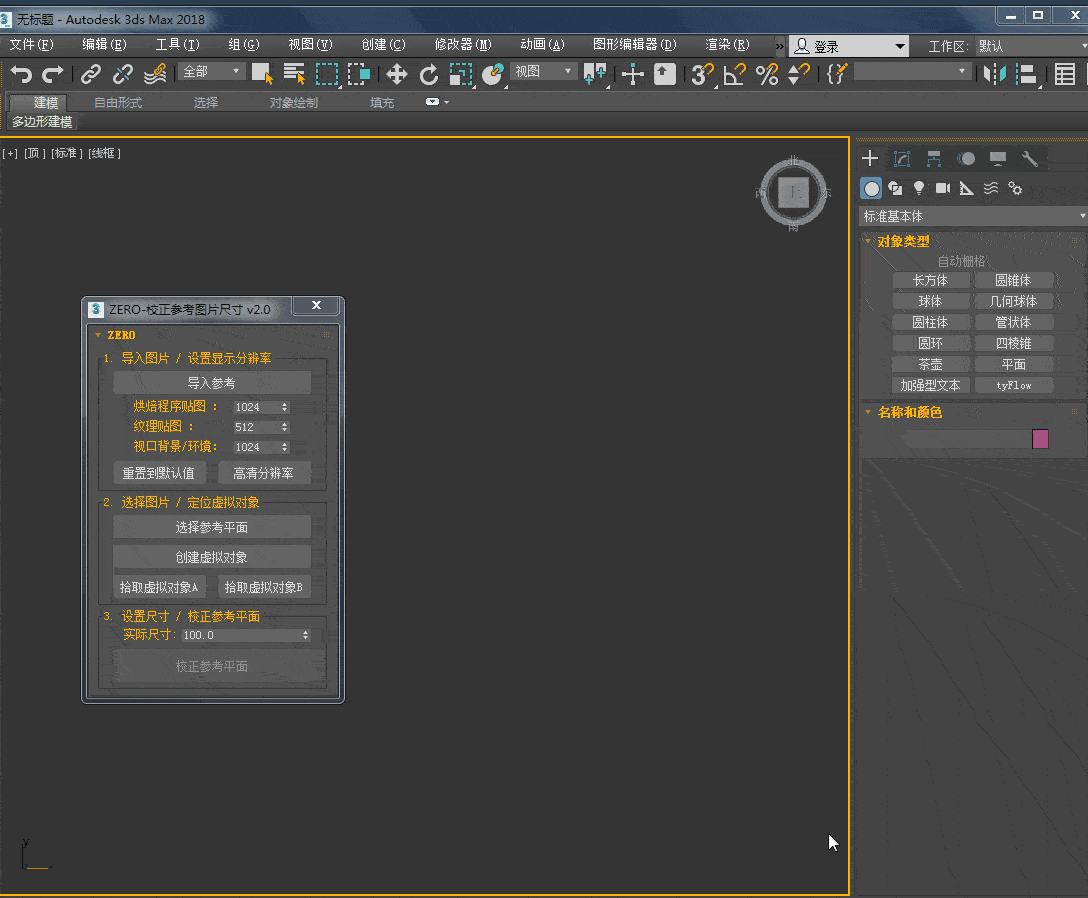Switch to Lights category icon
Image resolution: width=1088 pixels, height=898 pixels.
pos(919,188)
